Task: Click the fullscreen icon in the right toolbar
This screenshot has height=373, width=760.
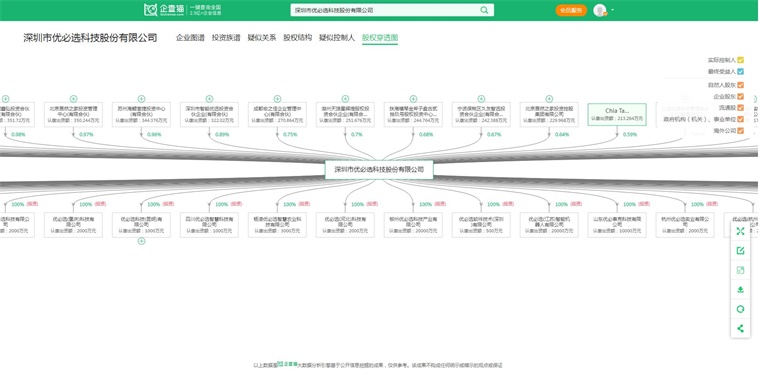Action: (740, 232)
